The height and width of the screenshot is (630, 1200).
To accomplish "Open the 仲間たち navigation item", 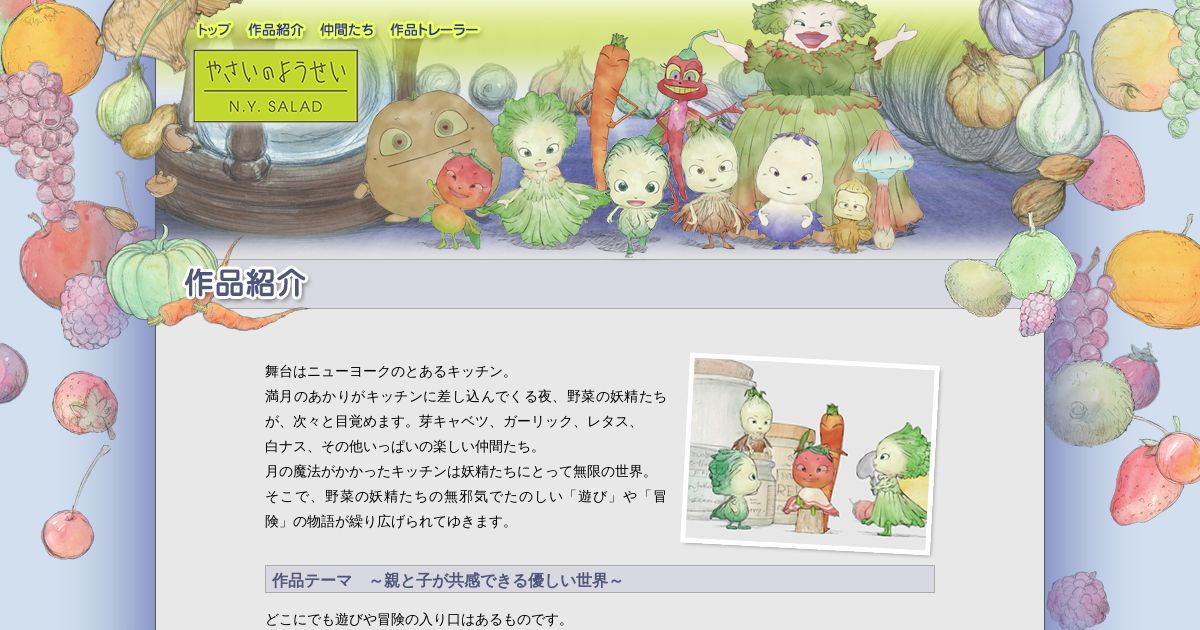I will (x=347, y=30).
